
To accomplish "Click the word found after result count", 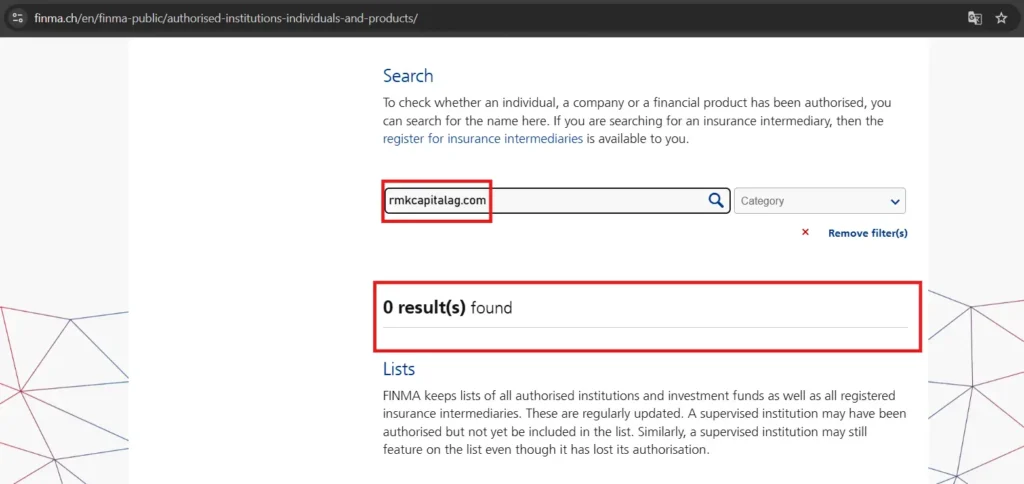I will 491,308.
